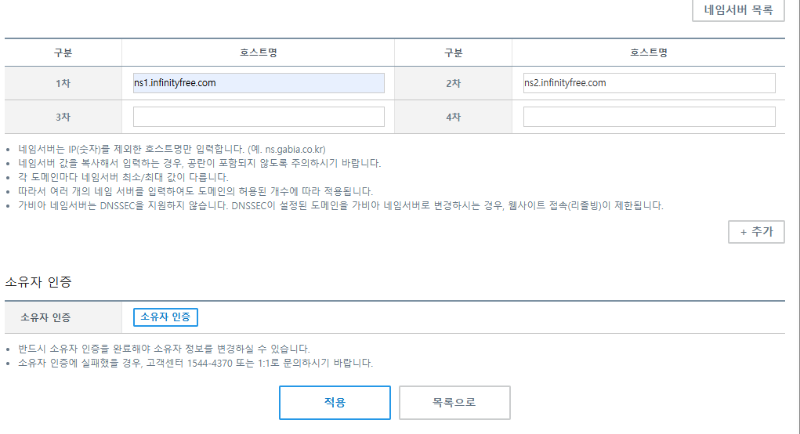Click the first 구분 column header
Viewport: 800px width, 434px height.
63,53
